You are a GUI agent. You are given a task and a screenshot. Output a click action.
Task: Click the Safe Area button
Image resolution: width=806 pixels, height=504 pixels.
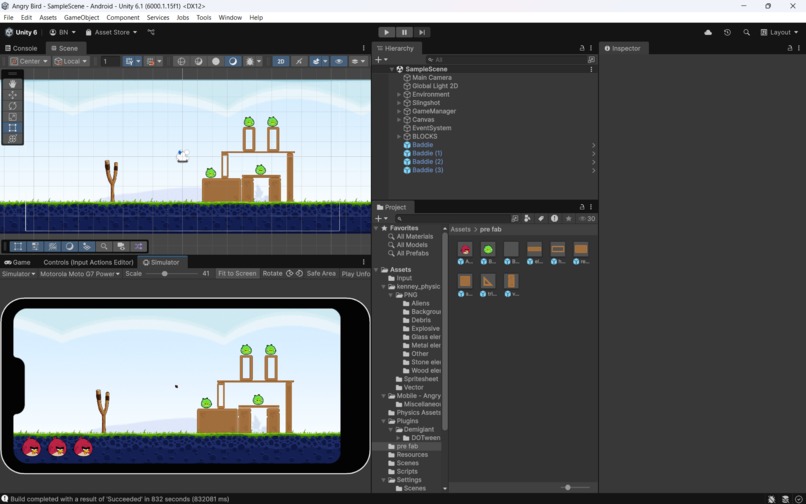tap(321, 274)
